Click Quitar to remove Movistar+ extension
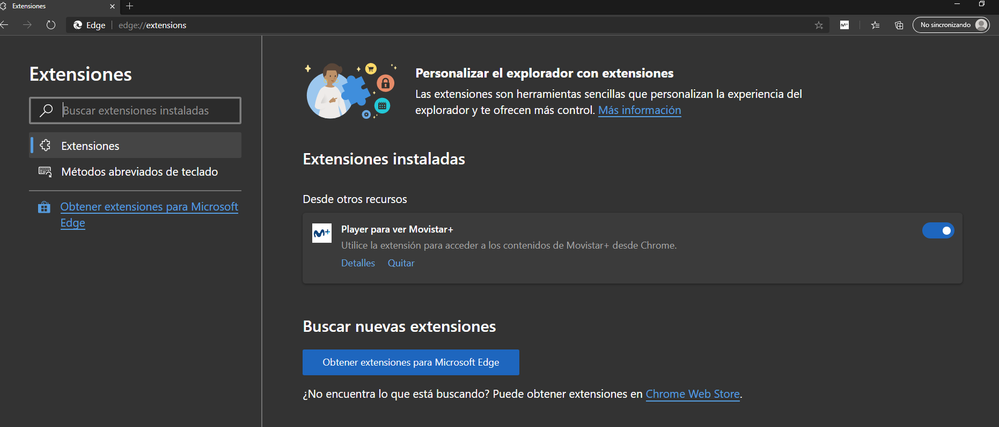Image resolution: width=999 pixels, height=427 pixels. click(401, 263)
